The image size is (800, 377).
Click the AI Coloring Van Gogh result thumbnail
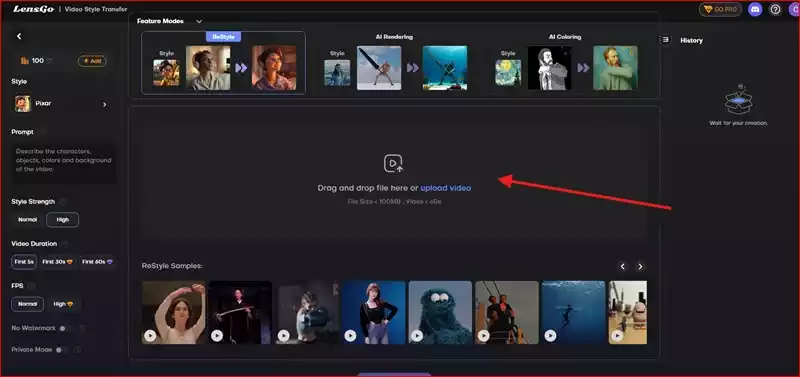click(x=615, y=68)
